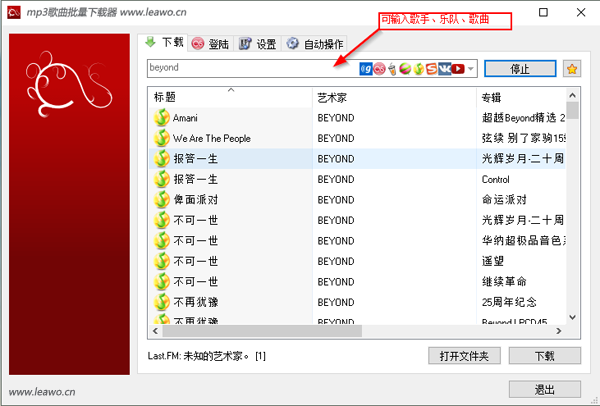Open the 设置 tab

(x=258, y=44)
